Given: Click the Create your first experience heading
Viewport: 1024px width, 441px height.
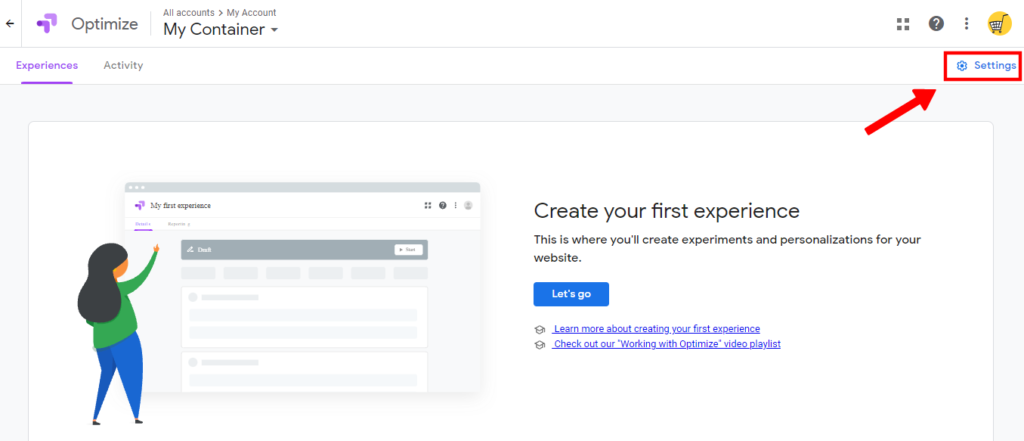Looking at the screenshot, I should click(x=667, y=211).
